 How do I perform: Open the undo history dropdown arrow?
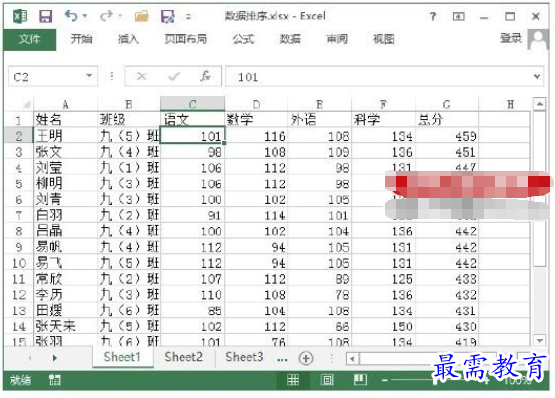[x=85, y=16]
